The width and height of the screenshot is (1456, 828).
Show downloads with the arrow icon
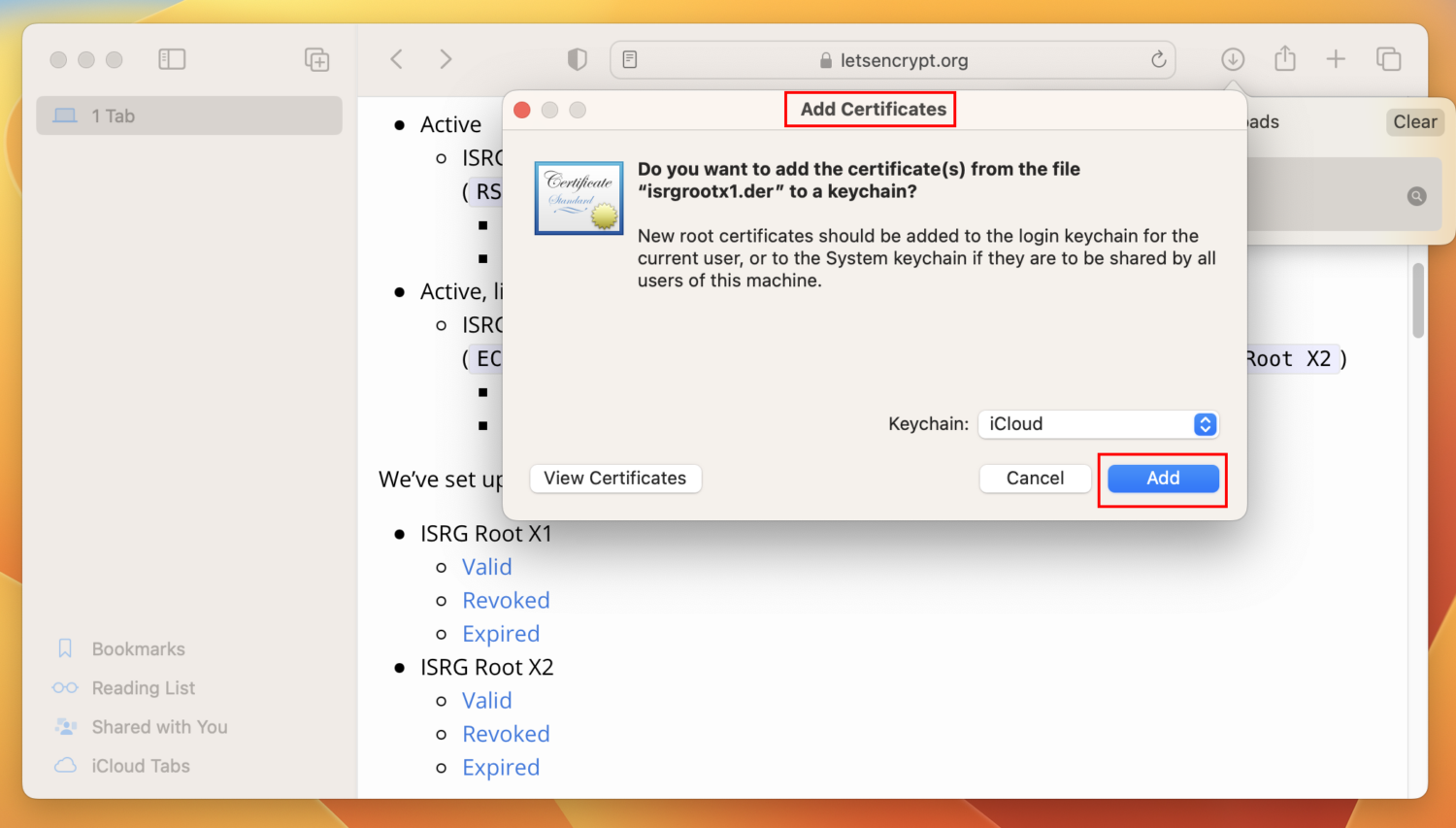pos(1233,59)
